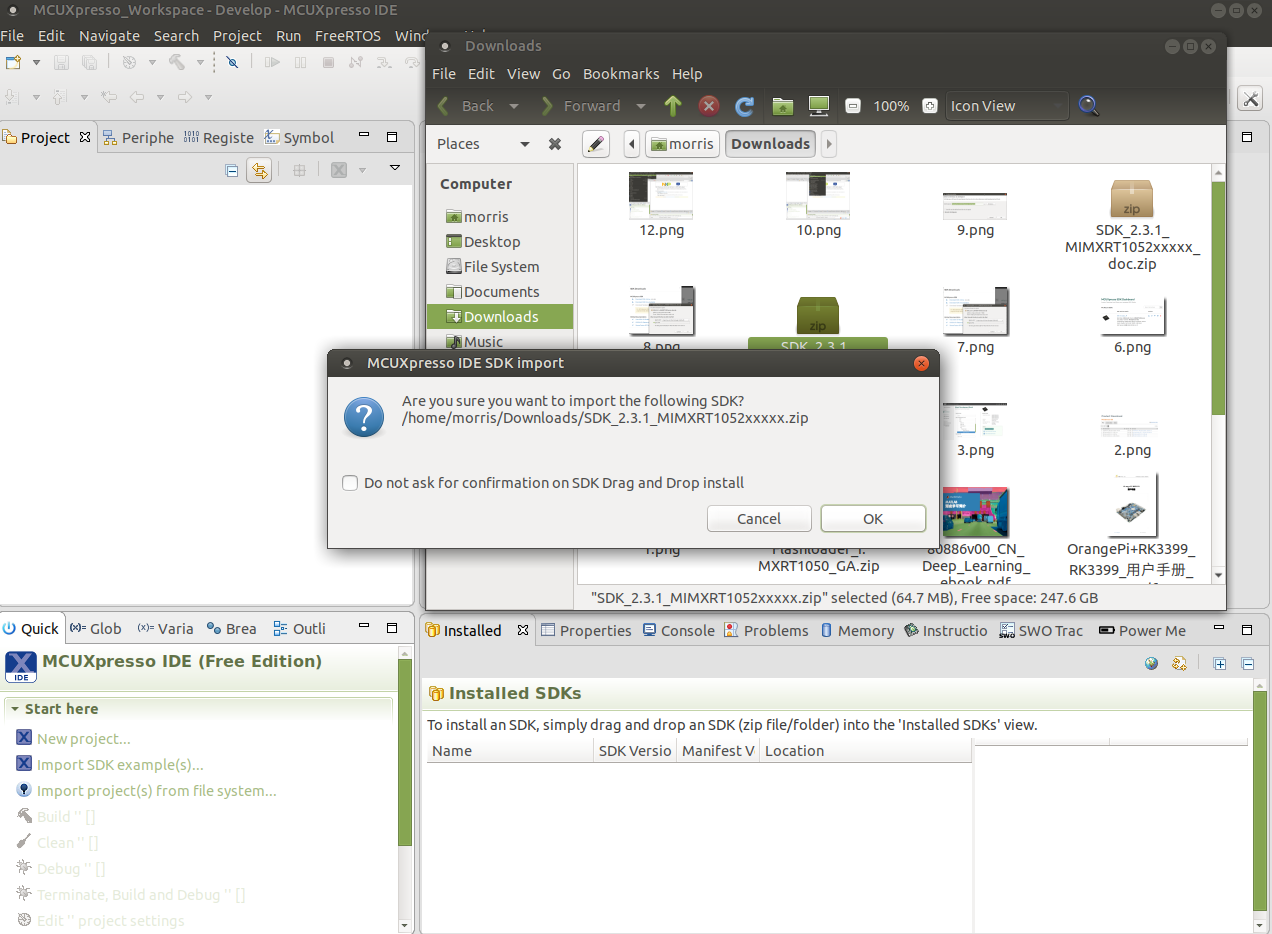This screenshot has height=934, width=1272.
Task: Toggle the Skip All Breakpoints icon
Action: [x=232, y=62]
